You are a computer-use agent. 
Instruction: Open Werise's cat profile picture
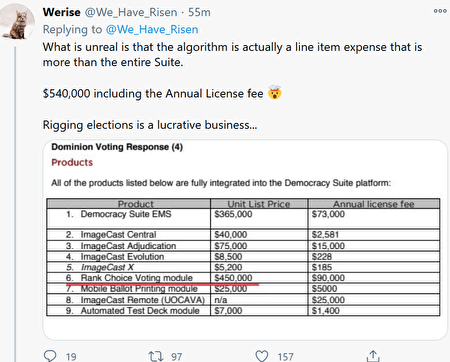(17, 22)
